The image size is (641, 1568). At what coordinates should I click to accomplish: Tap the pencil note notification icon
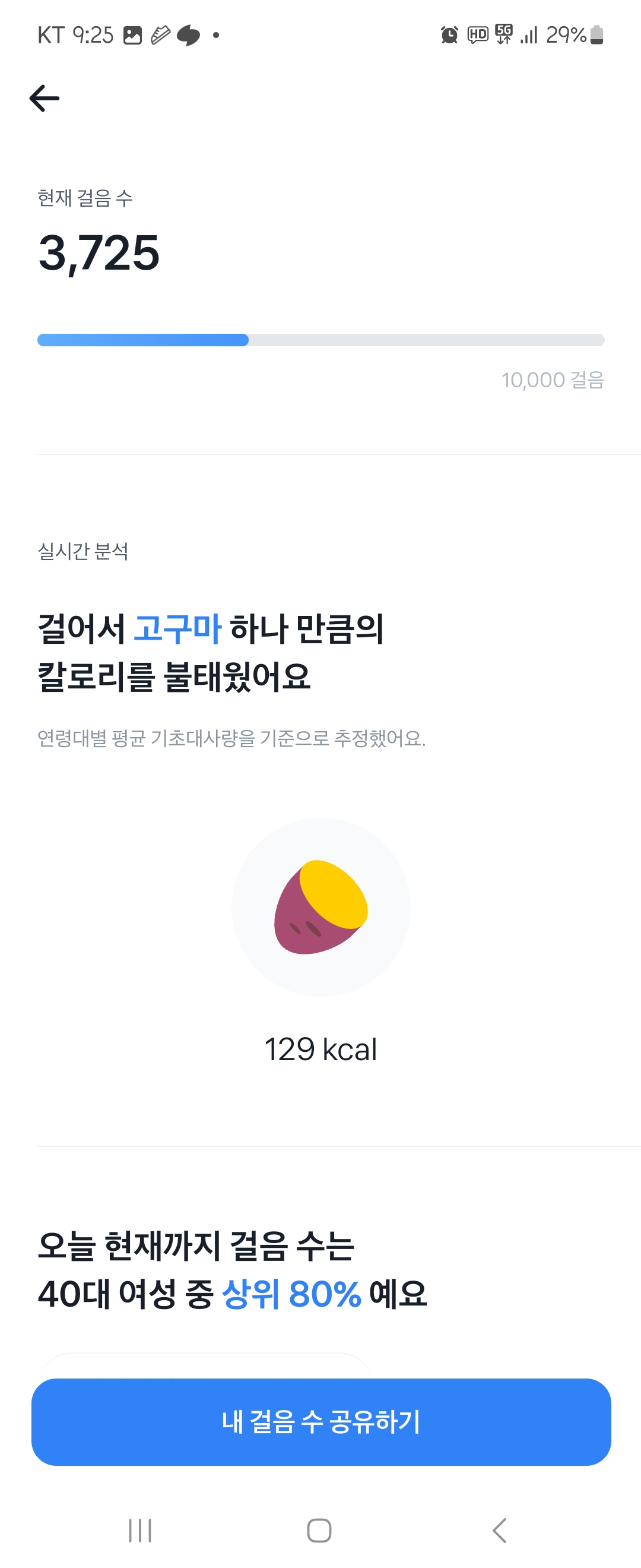[161, 35]
